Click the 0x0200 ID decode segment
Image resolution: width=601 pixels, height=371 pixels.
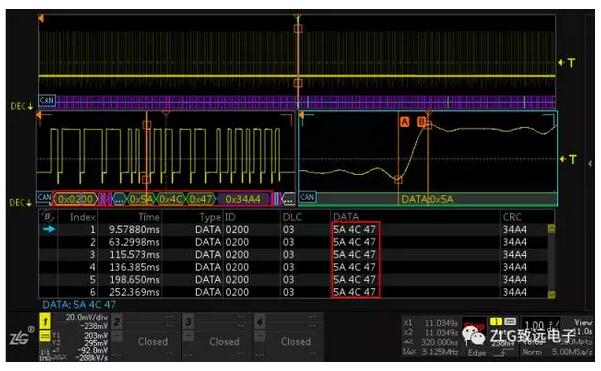coord(76,199)
